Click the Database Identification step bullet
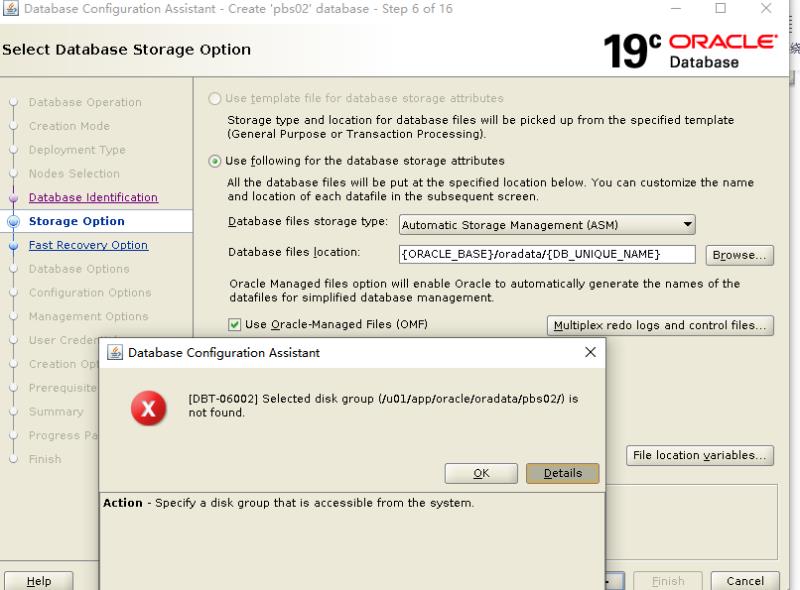The image size is (800, 590). click(x=14, y=198)
